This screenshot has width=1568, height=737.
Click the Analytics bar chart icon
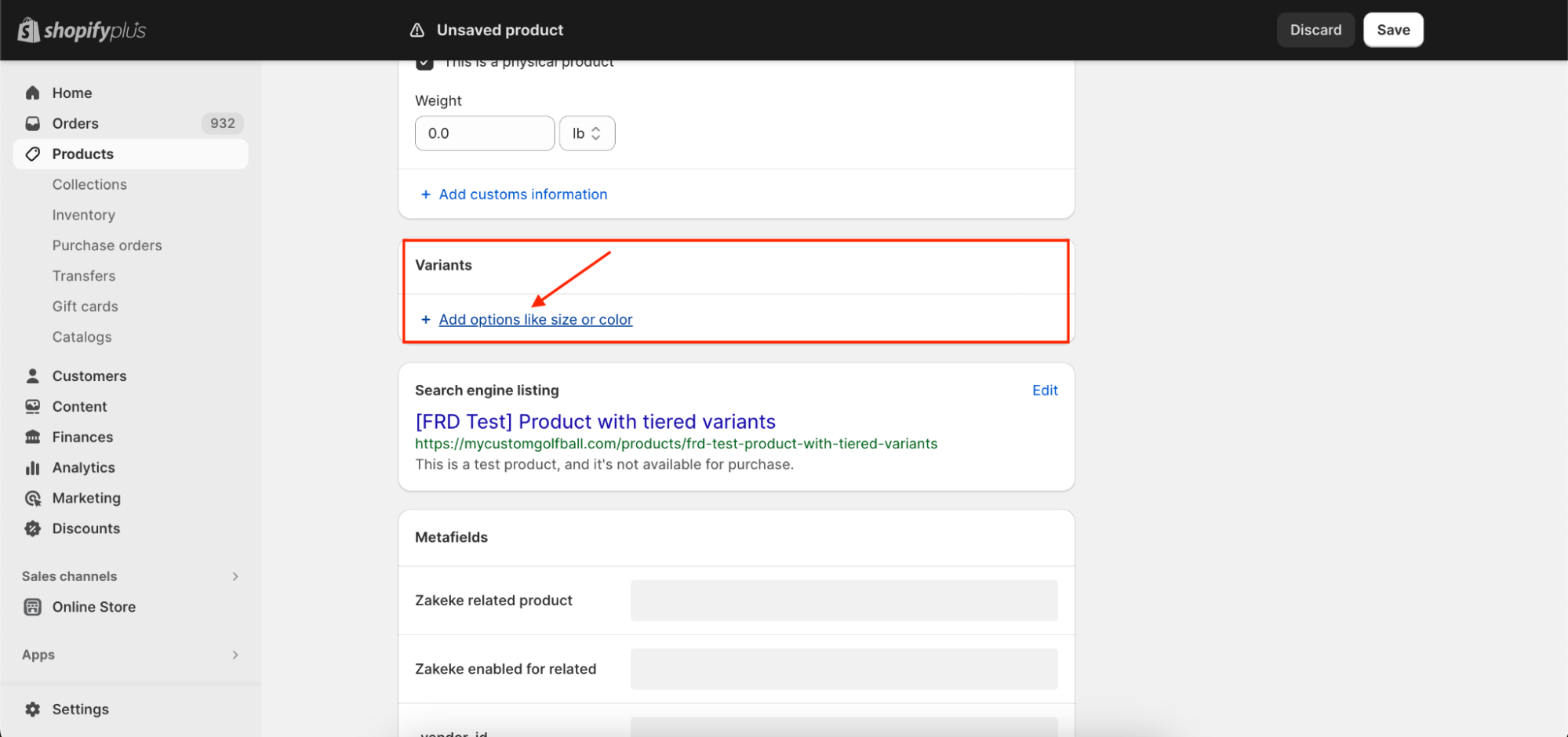point(32,467)
